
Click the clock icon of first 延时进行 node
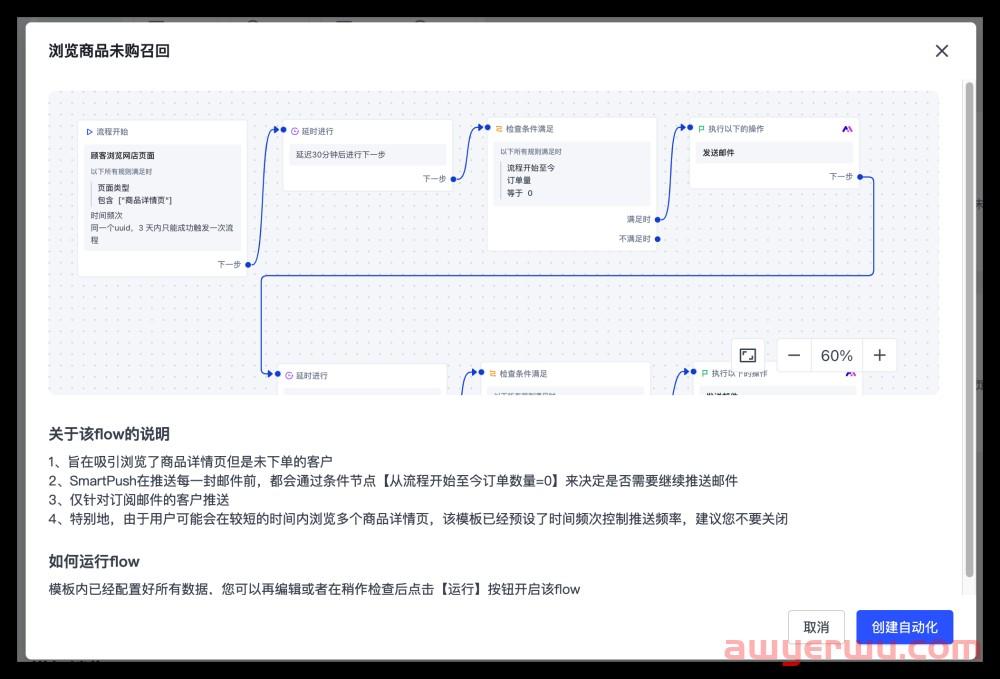tap(295, 131)
